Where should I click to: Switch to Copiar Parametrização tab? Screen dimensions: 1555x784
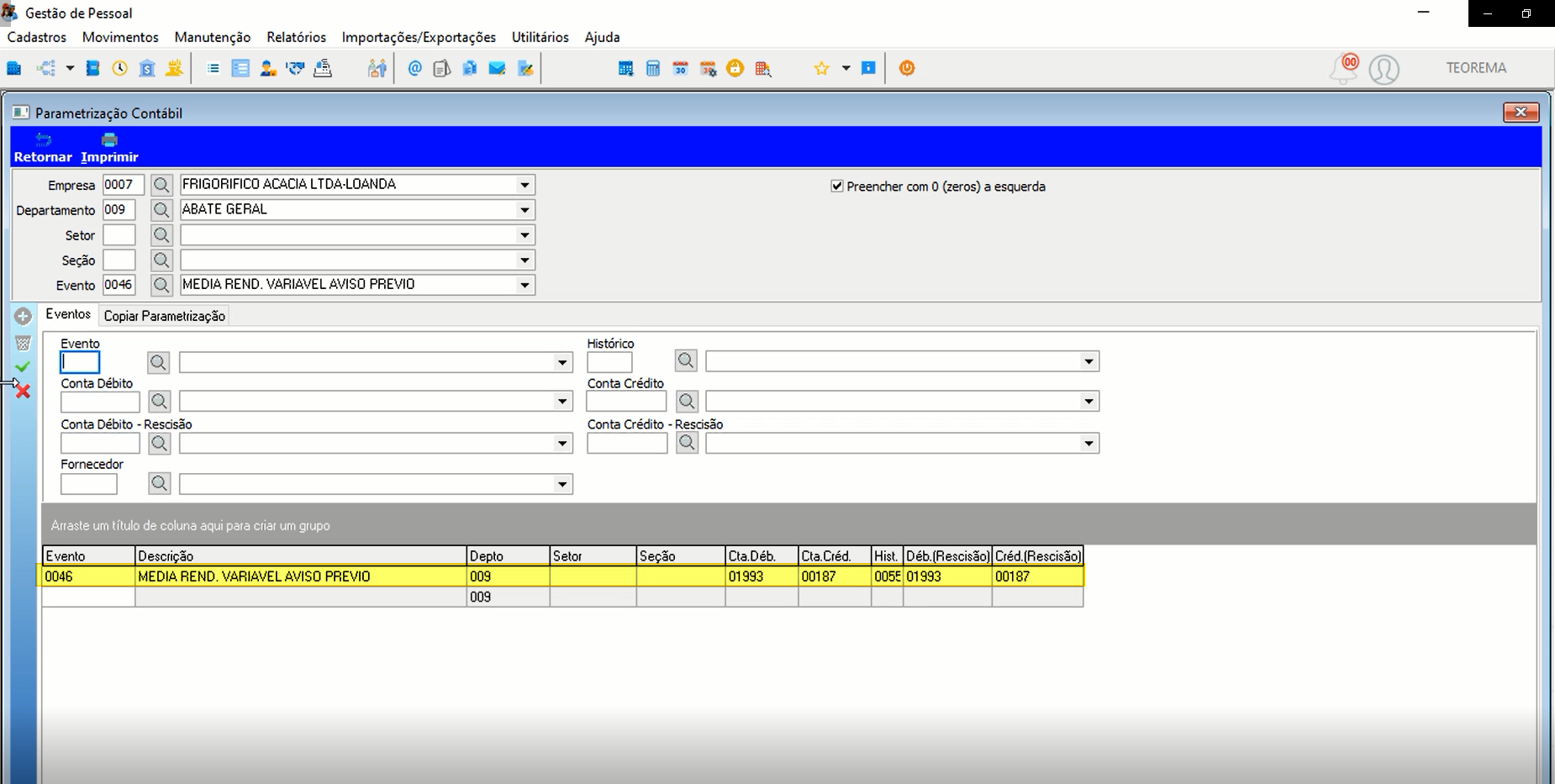pyautogui.click(x=165, y=316)
